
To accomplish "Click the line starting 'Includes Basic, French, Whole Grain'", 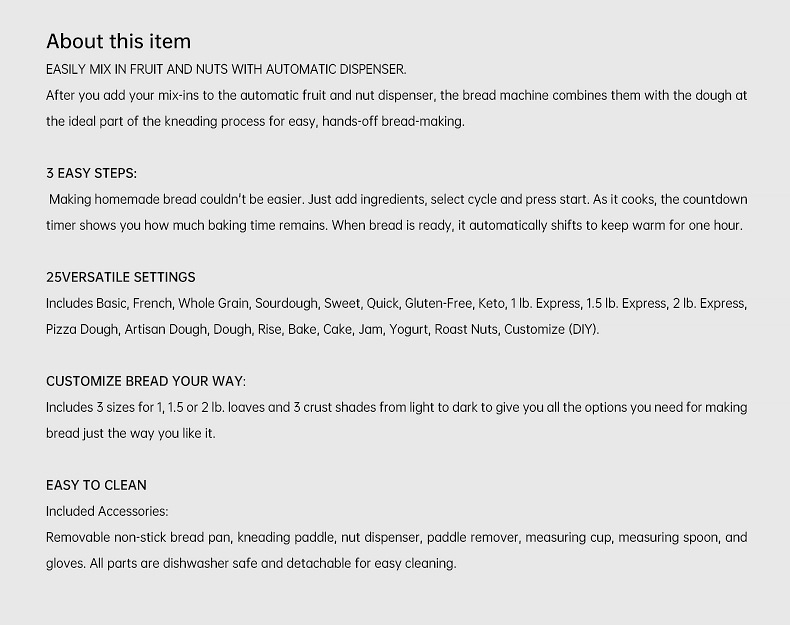I will 396,303.
